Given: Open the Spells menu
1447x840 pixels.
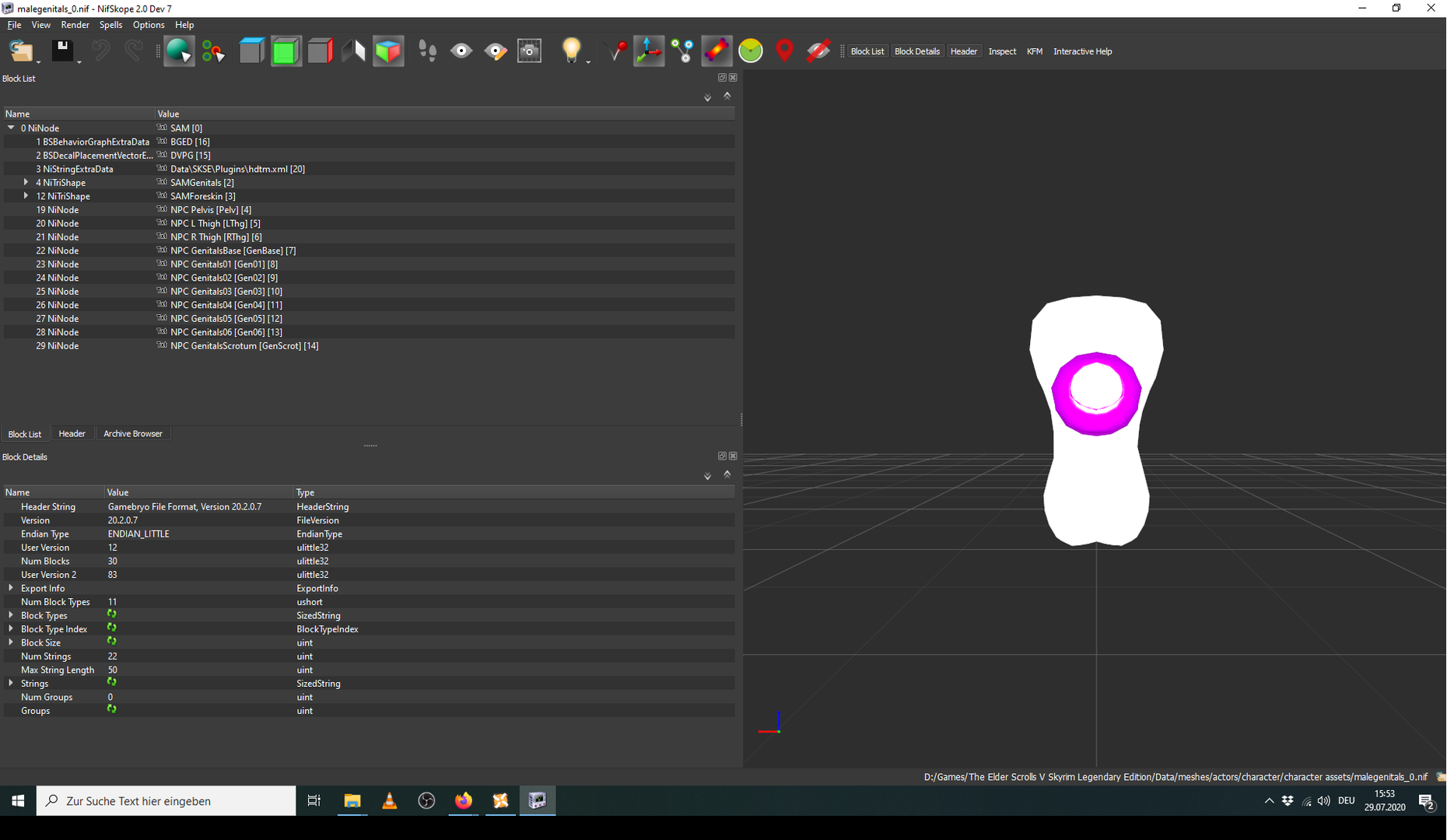Looking at the screenshot, I should tap(110, 25).
